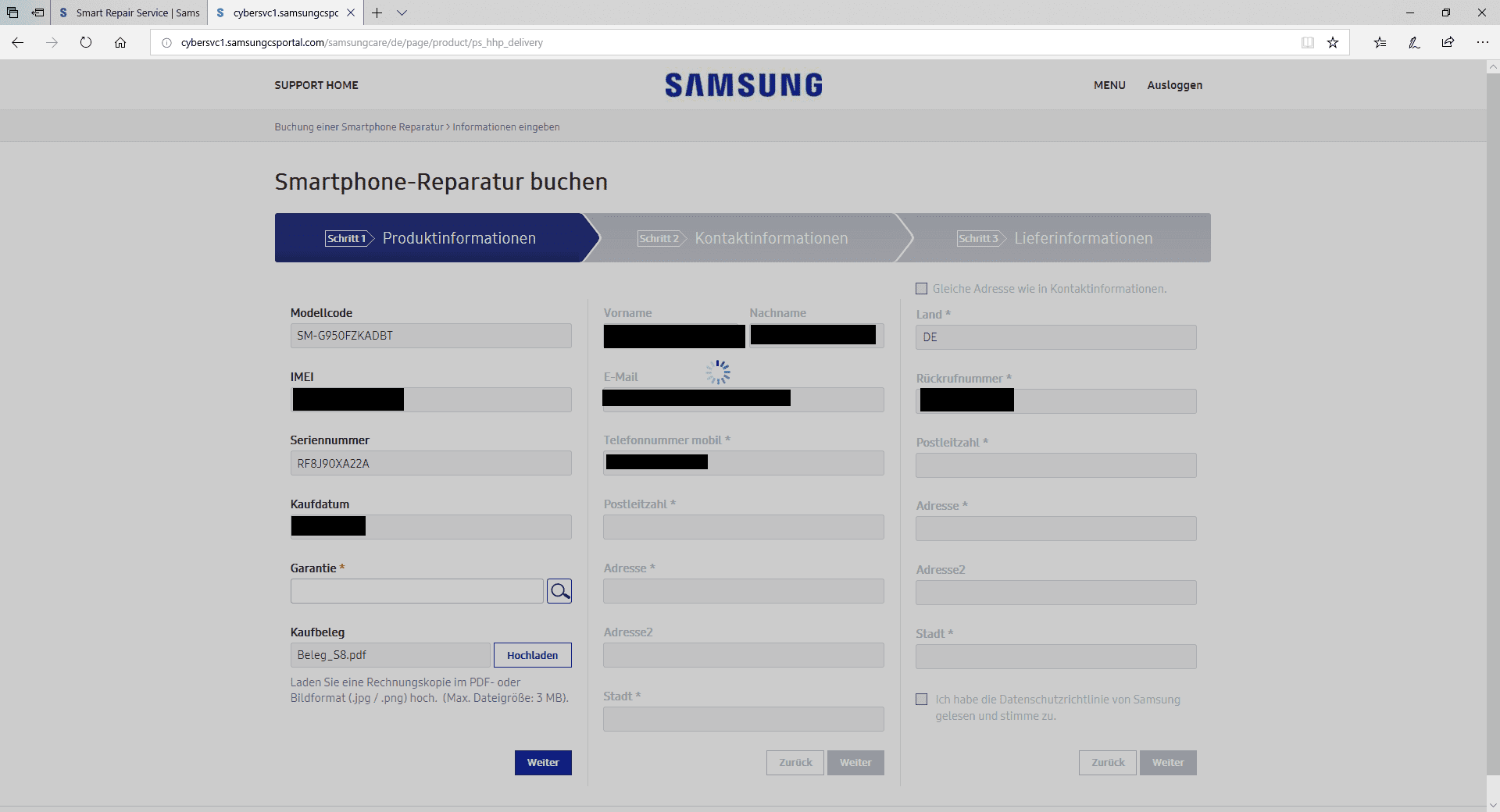1500x812 pixels.
Task: Check Gleiche Adresse wie in Kontaktinformationen
Action: [x=922, y=289]
